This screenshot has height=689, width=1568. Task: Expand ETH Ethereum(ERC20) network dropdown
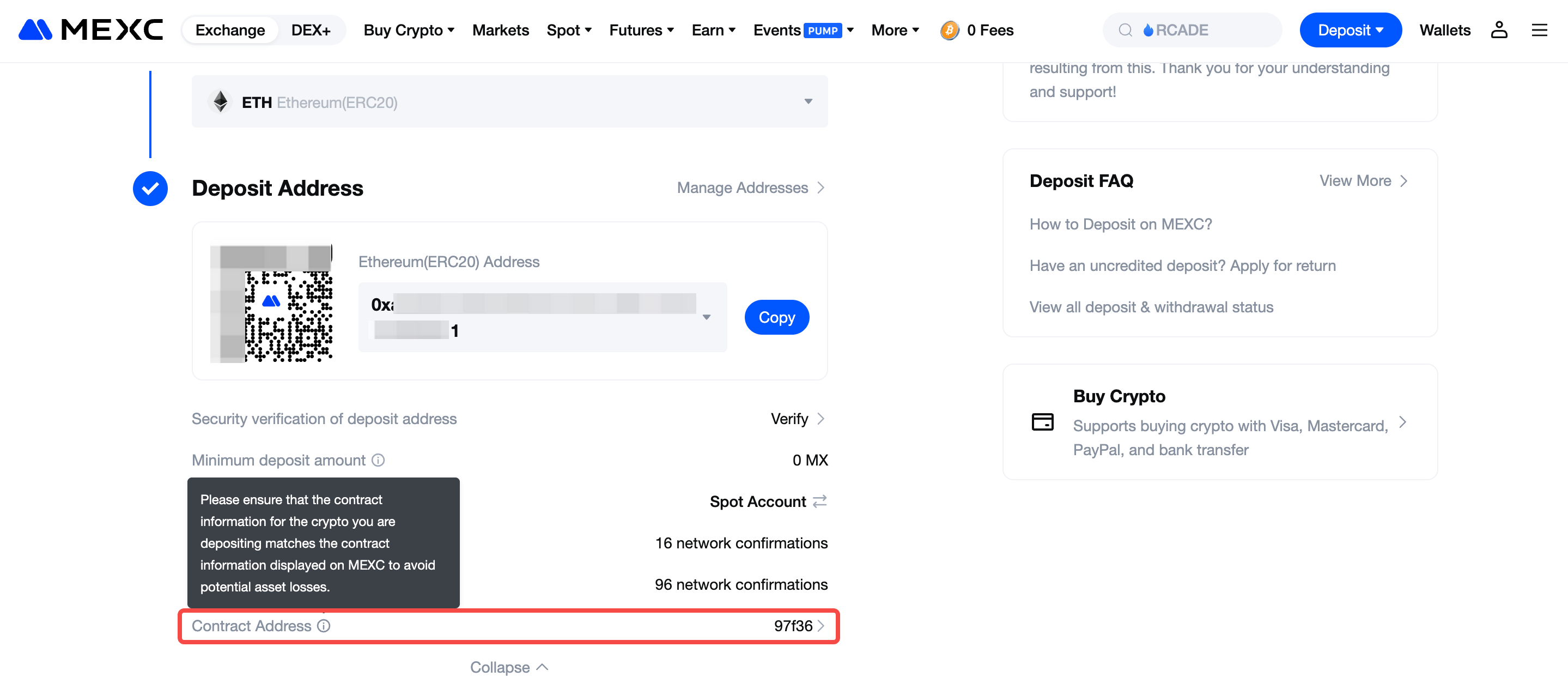coord(509,102)
